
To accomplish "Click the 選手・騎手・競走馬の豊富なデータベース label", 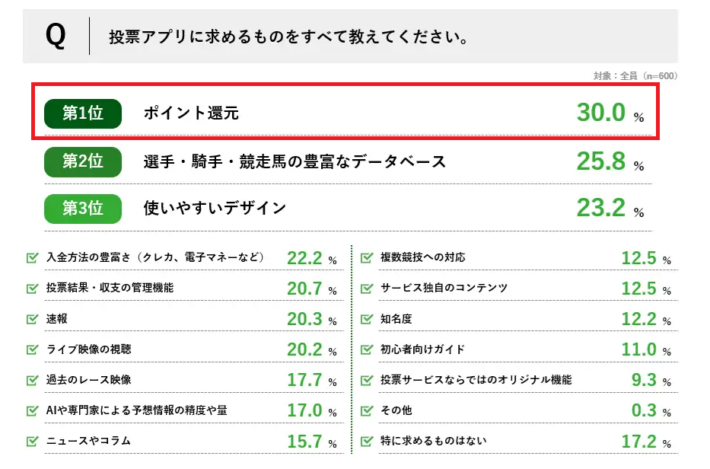I will click(x=294, y=161).
